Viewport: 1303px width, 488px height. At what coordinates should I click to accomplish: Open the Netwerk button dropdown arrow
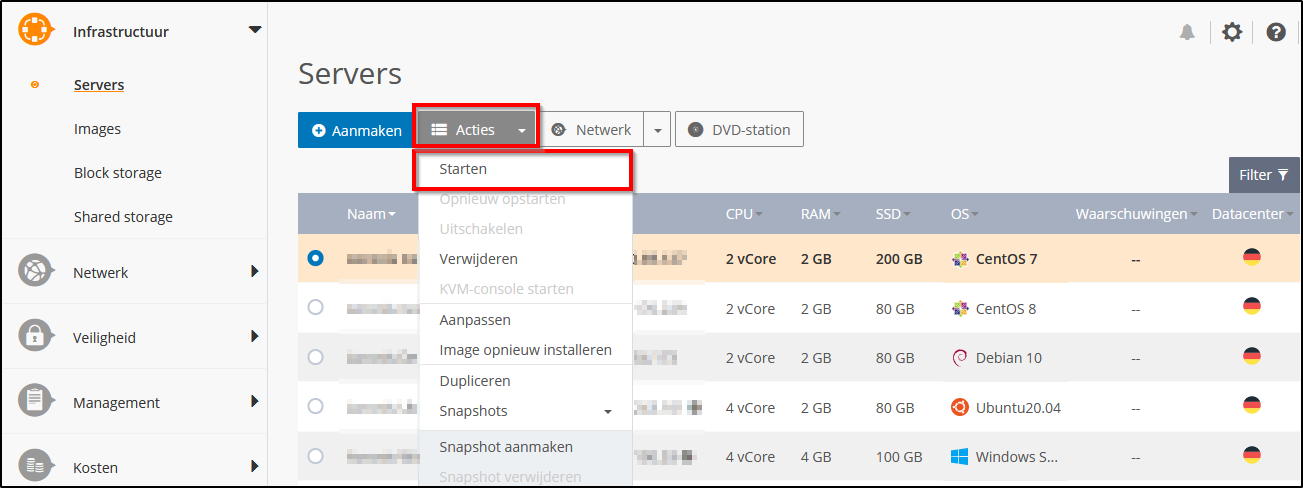pyautogui.click(x=657, y=130)
